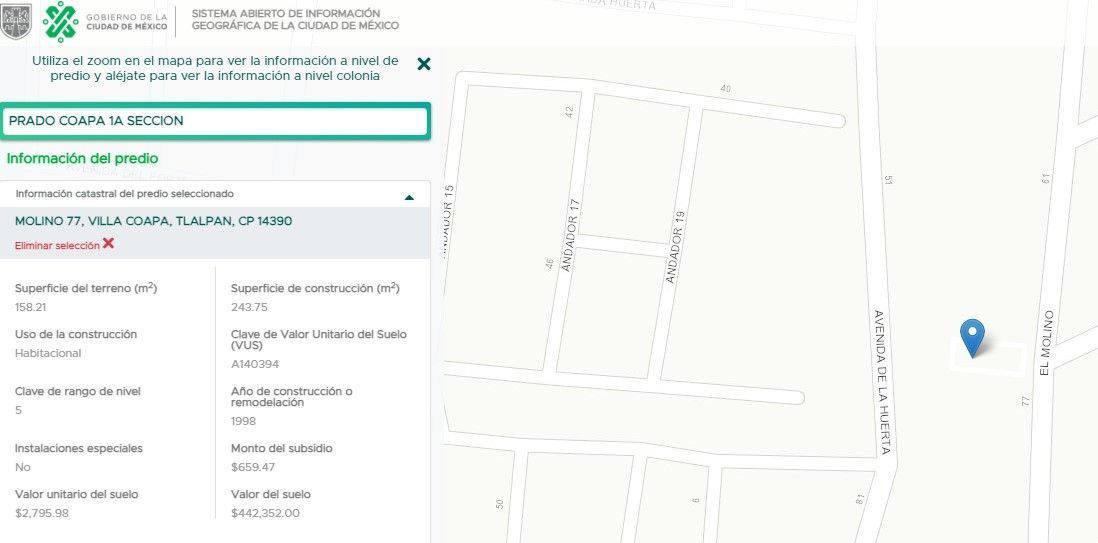Screen dimensions: 1098x543
Task: Click the AVENIDA DE LA HUERTA street label
Action: coord(883,381)
